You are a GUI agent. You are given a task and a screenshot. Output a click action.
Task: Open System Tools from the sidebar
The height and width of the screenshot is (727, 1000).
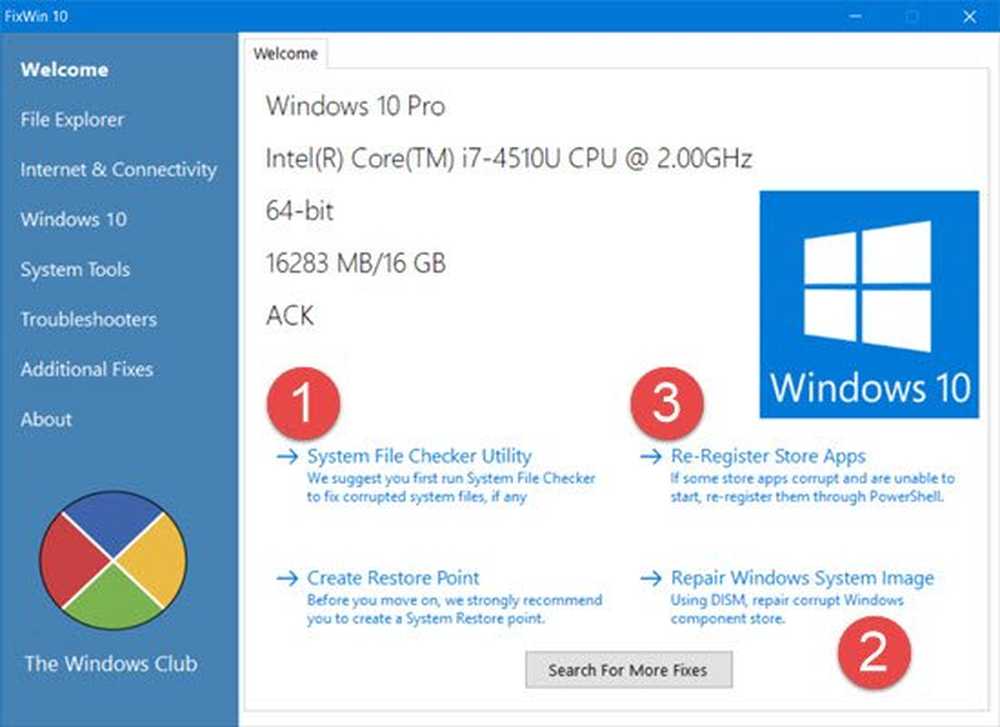coord(75,269)
